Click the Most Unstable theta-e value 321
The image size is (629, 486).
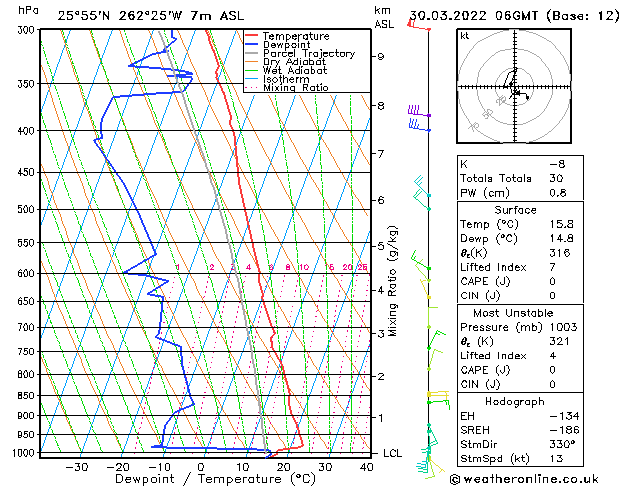pyautogui.click(x=560, y=342)
